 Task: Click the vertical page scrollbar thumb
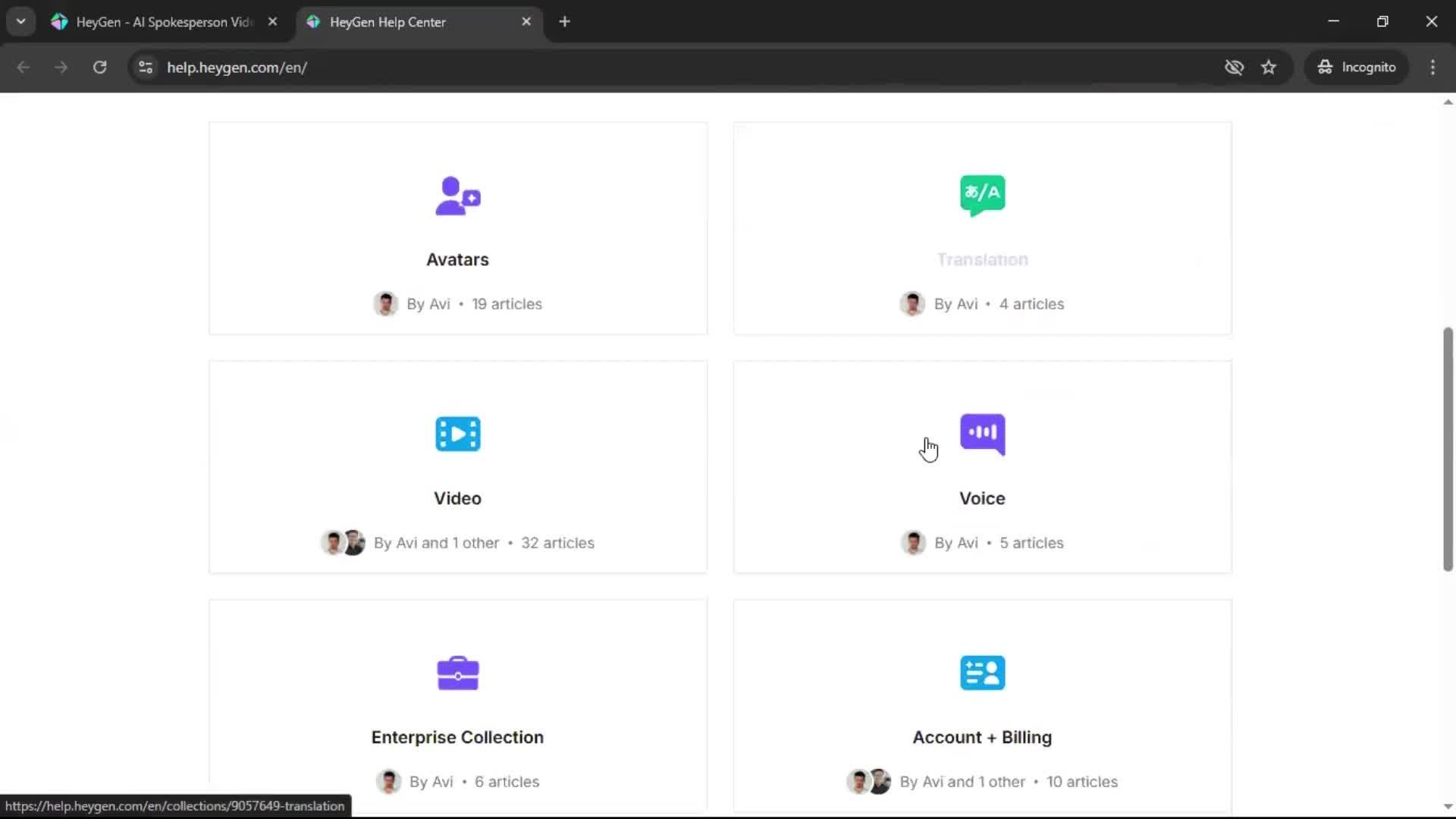1447,447
